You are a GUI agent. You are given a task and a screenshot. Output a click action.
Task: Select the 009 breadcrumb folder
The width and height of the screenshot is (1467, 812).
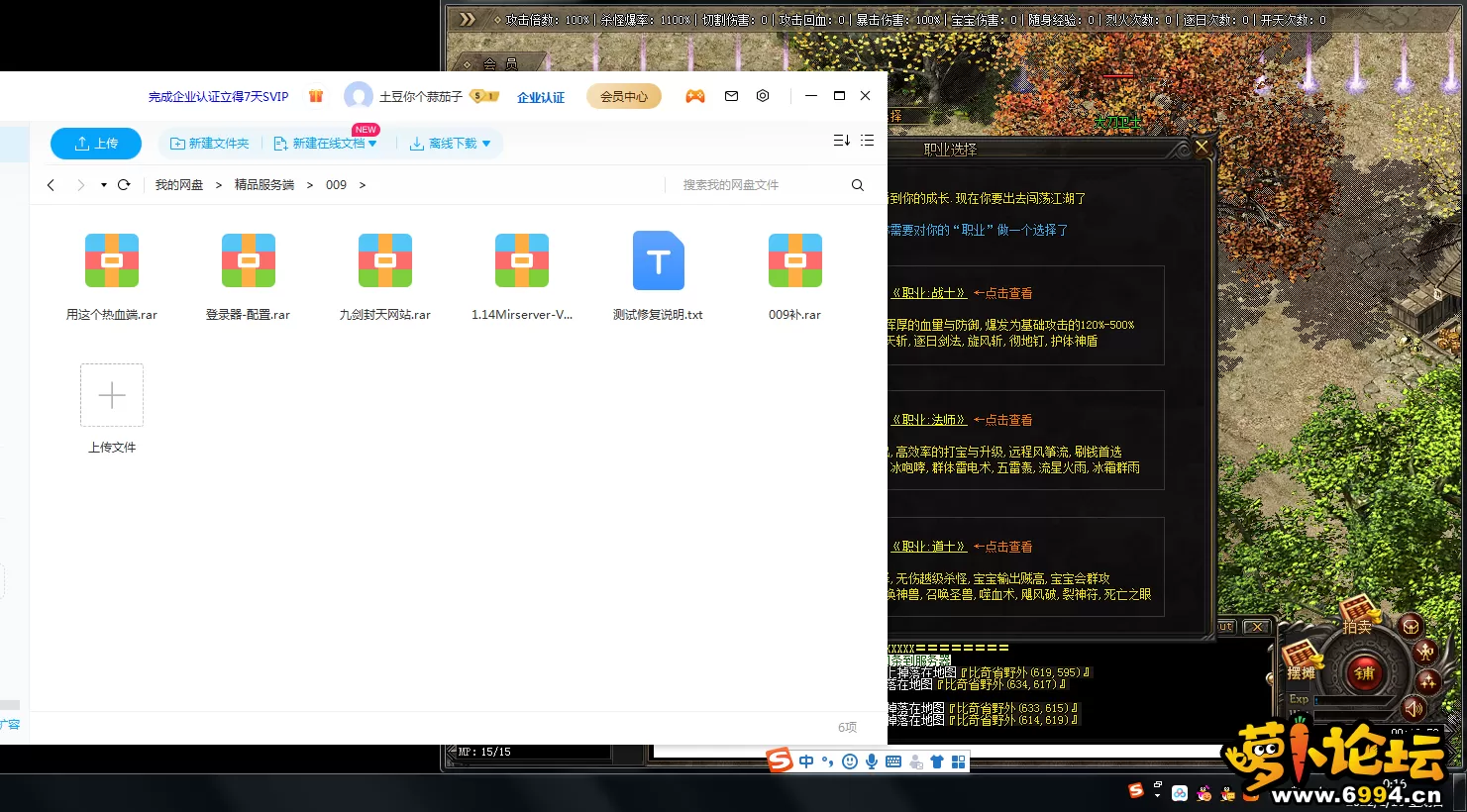point(336,185)
